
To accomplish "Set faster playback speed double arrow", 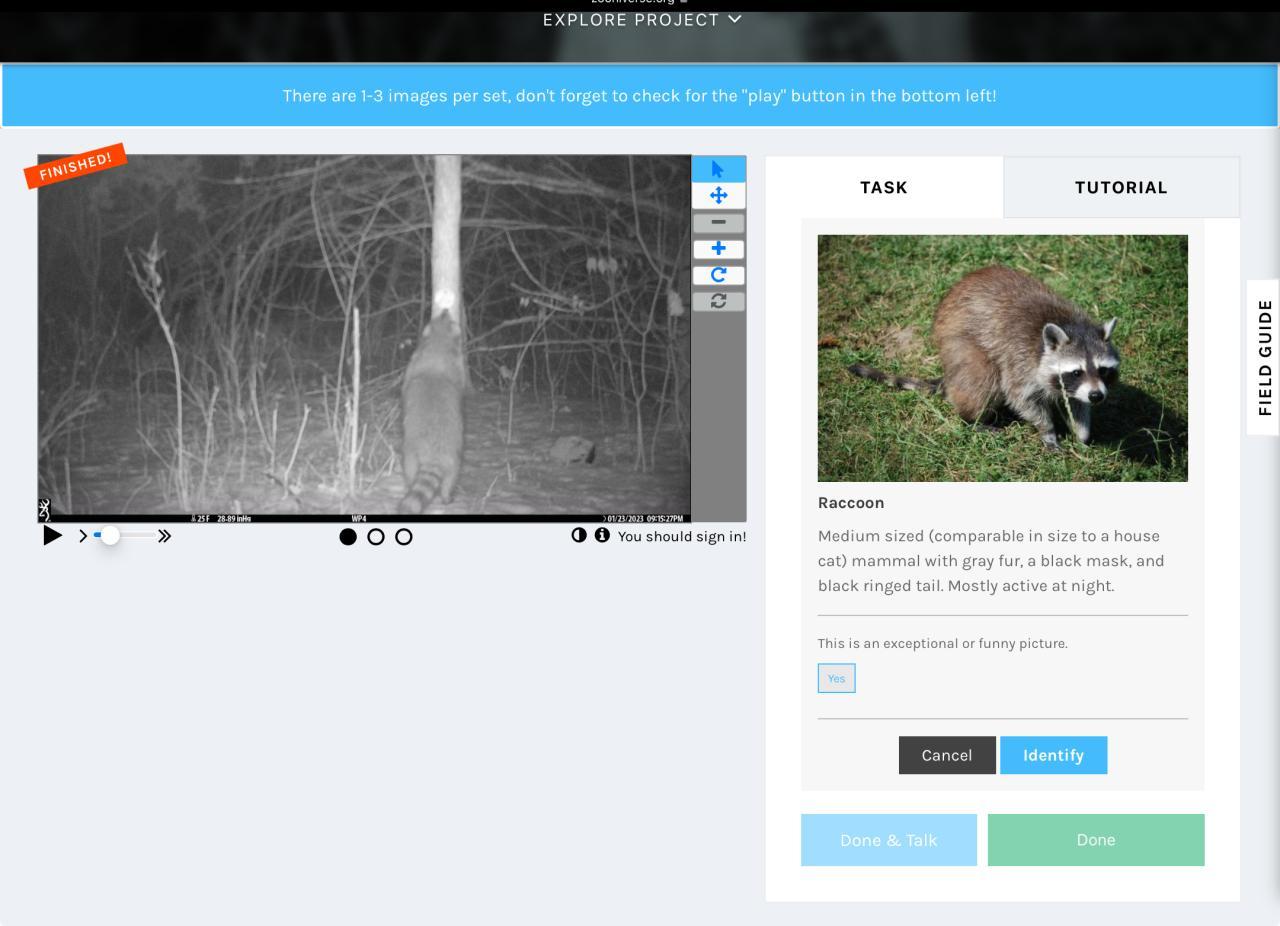I will click(x=164, y=536).
